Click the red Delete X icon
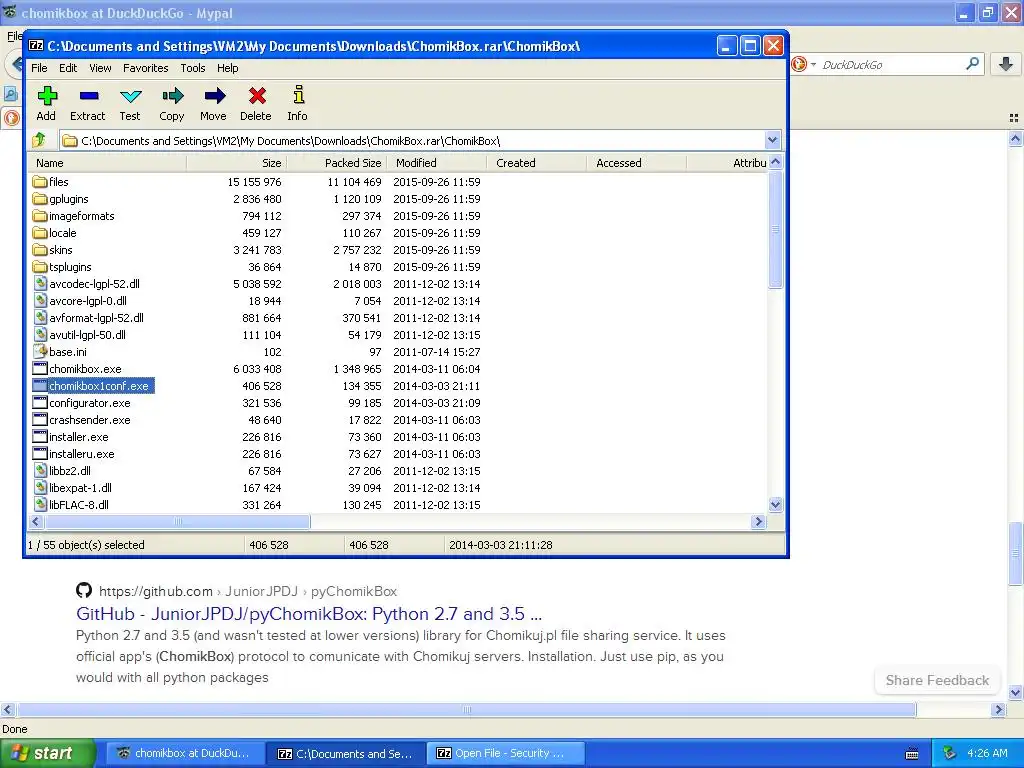The image size is (1024, 768). [x=257, y=97]
